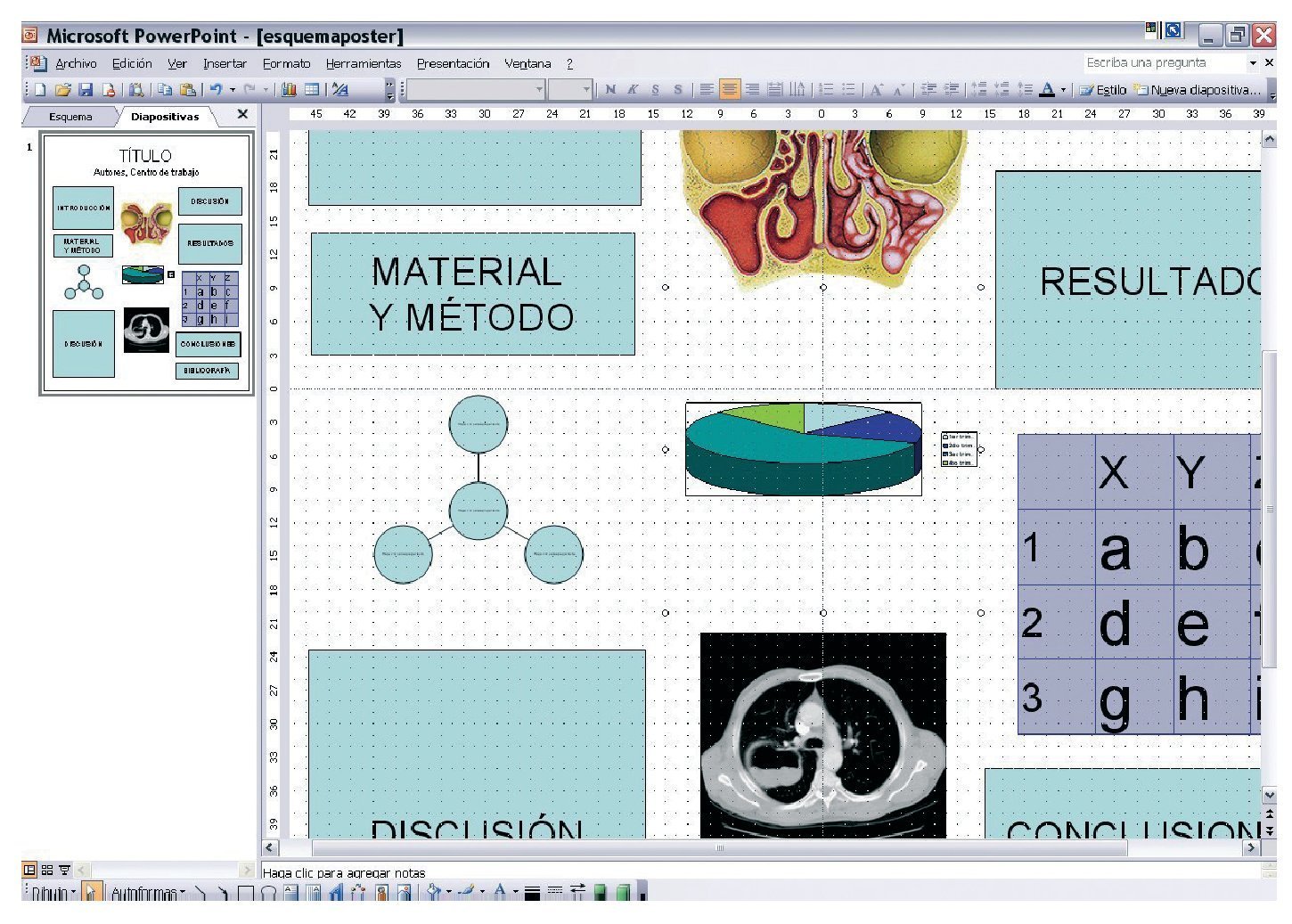Click the WordArt icon in drawing toolbar
This screenshot has width=1292, height=924.
[x=336, y=893]
